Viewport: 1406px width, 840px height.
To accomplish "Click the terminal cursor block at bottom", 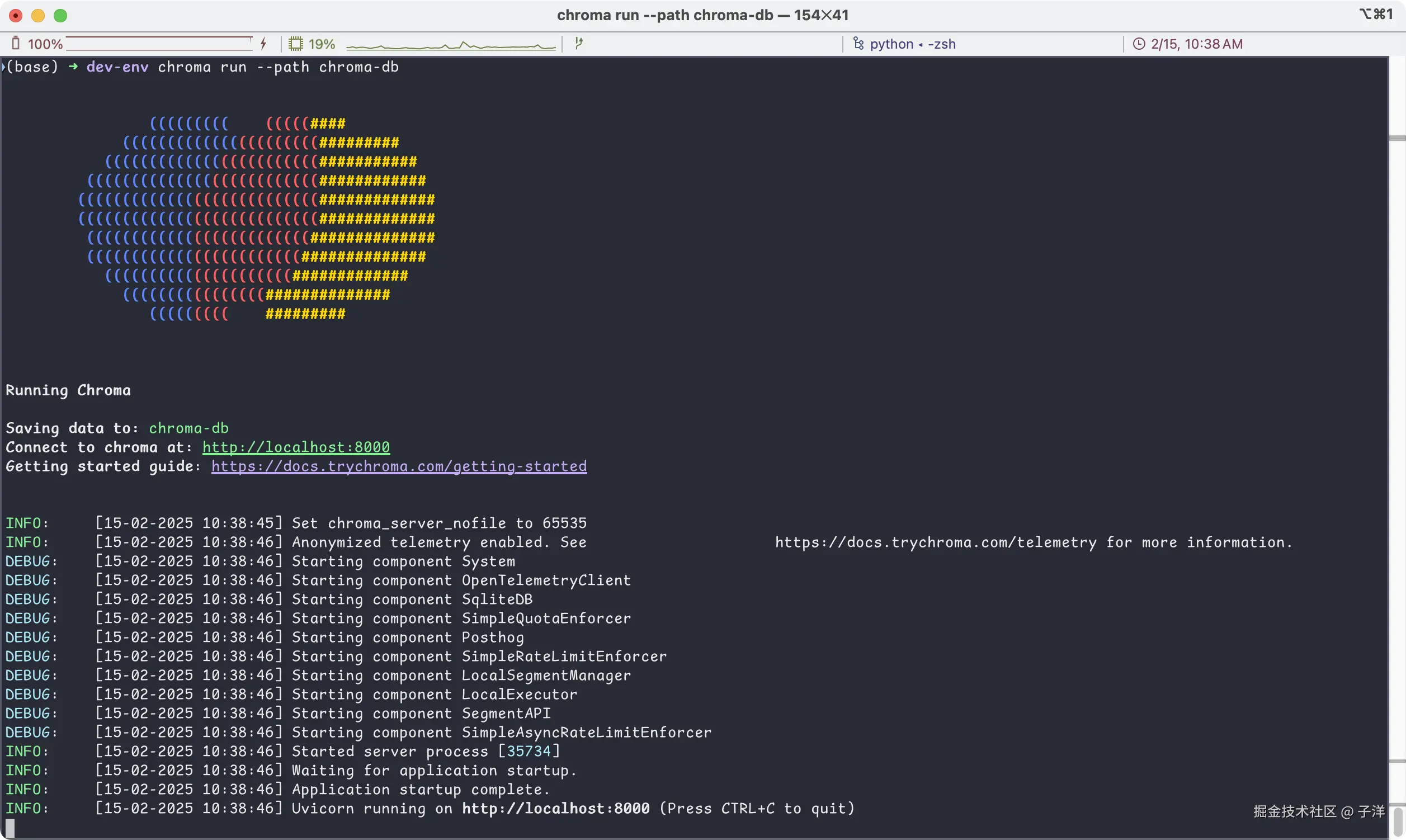I will coord(10,828).
